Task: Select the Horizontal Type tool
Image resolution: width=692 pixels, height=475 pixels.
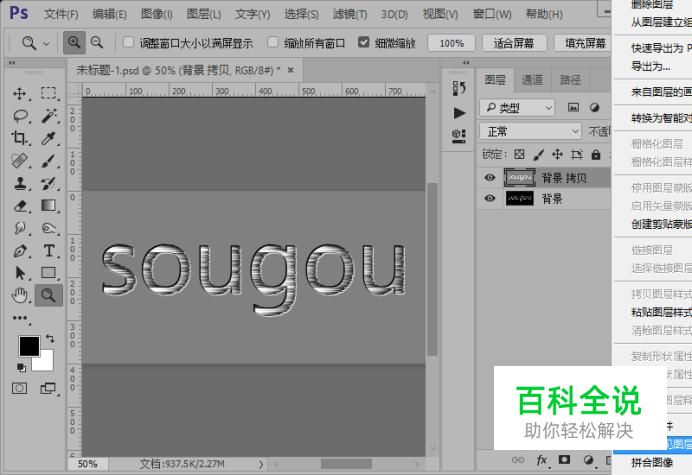Action: pos(49,251)
